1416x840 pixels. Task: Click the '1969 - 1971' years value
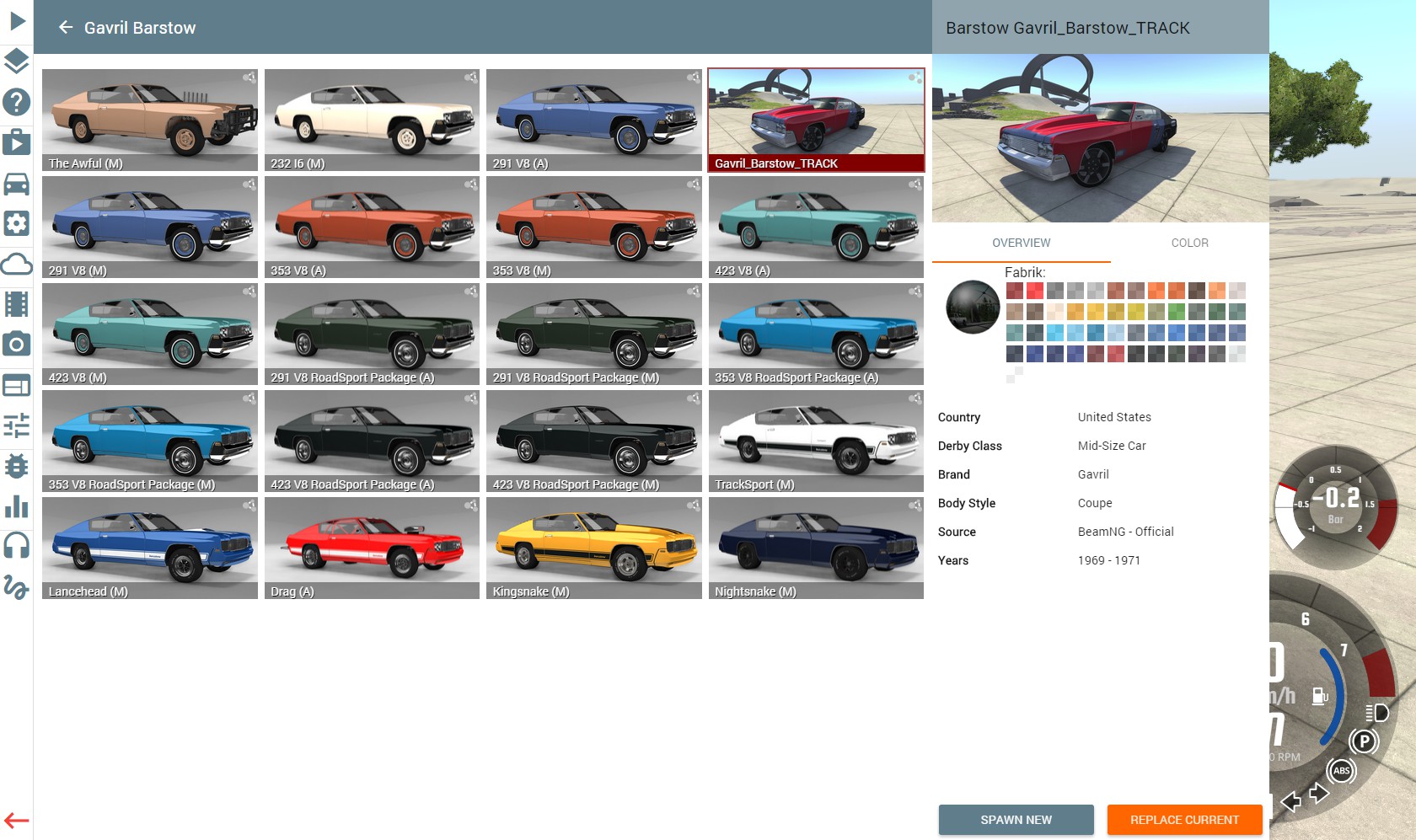(x=1108, y=560)
